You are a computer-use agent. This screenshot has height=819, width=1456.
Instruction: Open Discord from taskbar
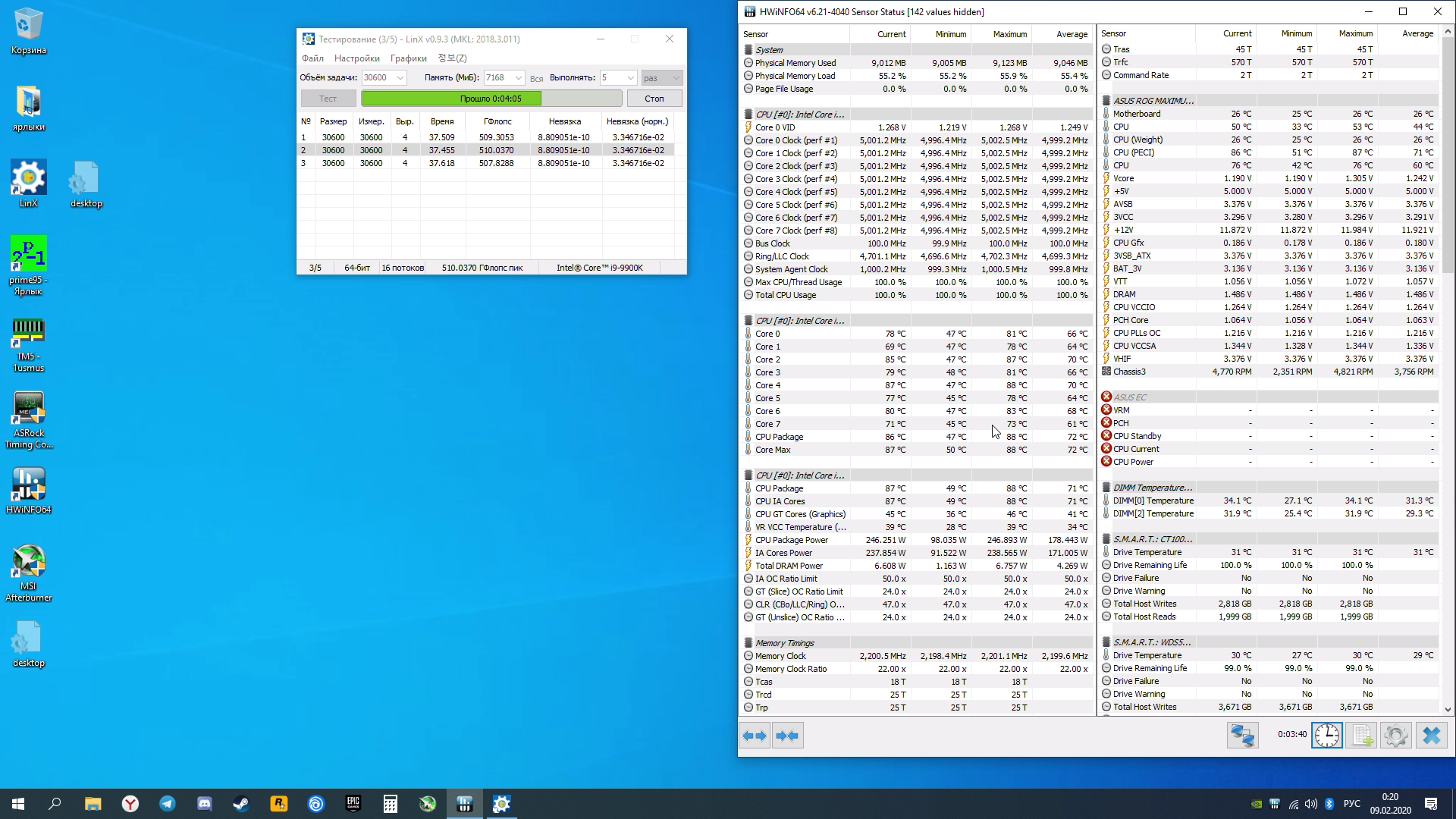205,804
